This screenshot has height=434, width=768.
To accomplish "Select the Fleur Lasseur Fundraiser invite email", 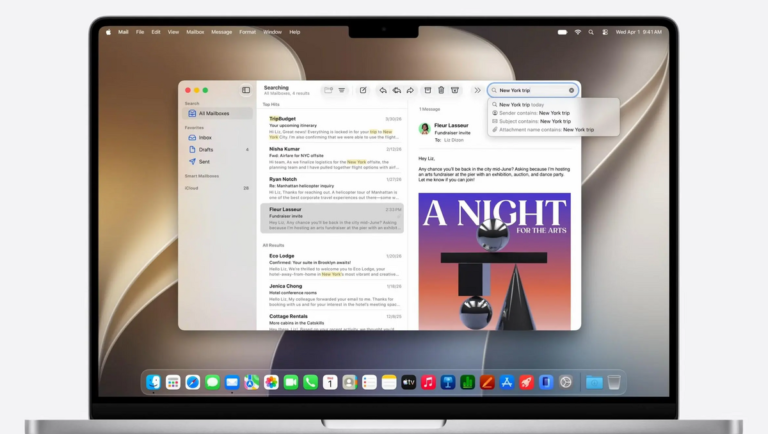I will click(332, 218).
